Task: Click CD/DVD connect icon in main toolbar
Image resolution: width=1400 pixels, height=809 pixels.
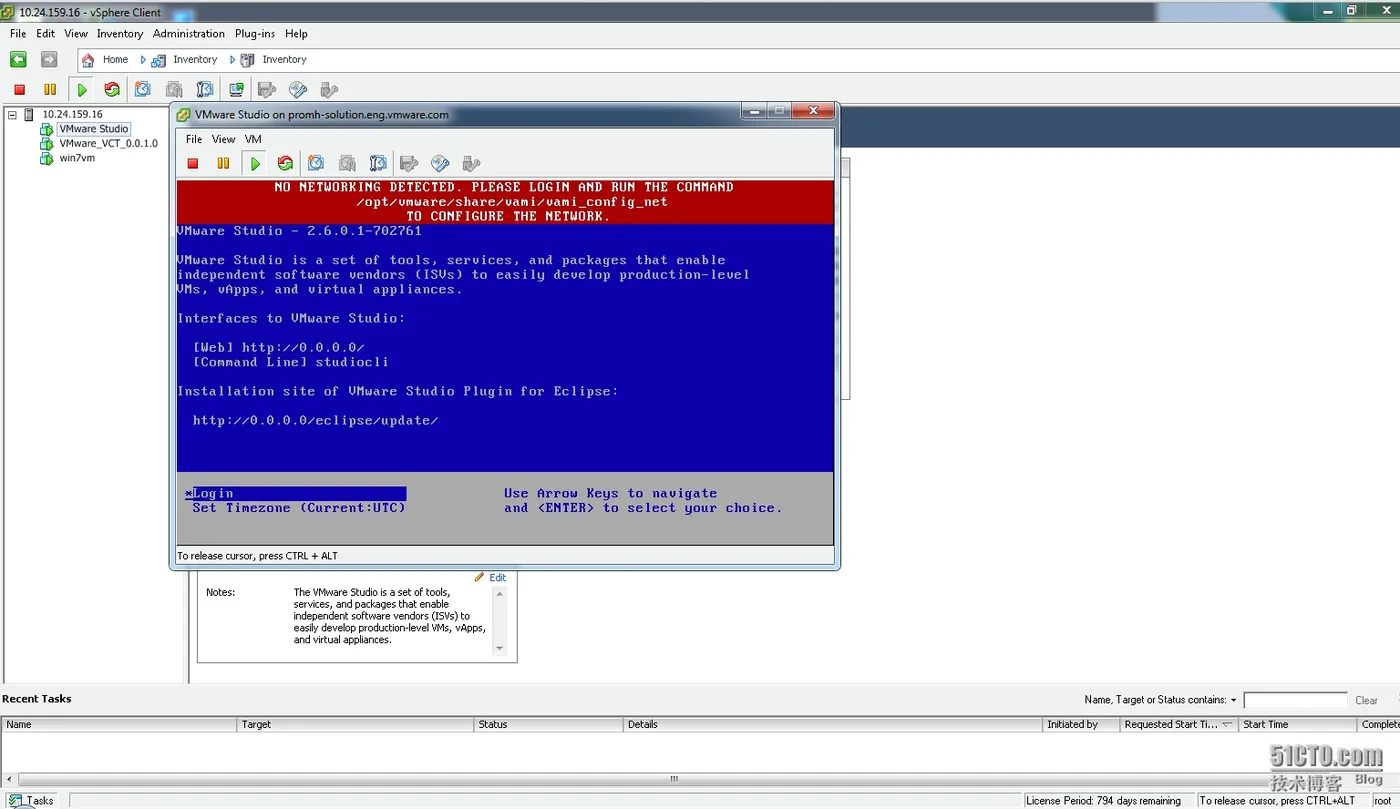Action: pos(298,90)
